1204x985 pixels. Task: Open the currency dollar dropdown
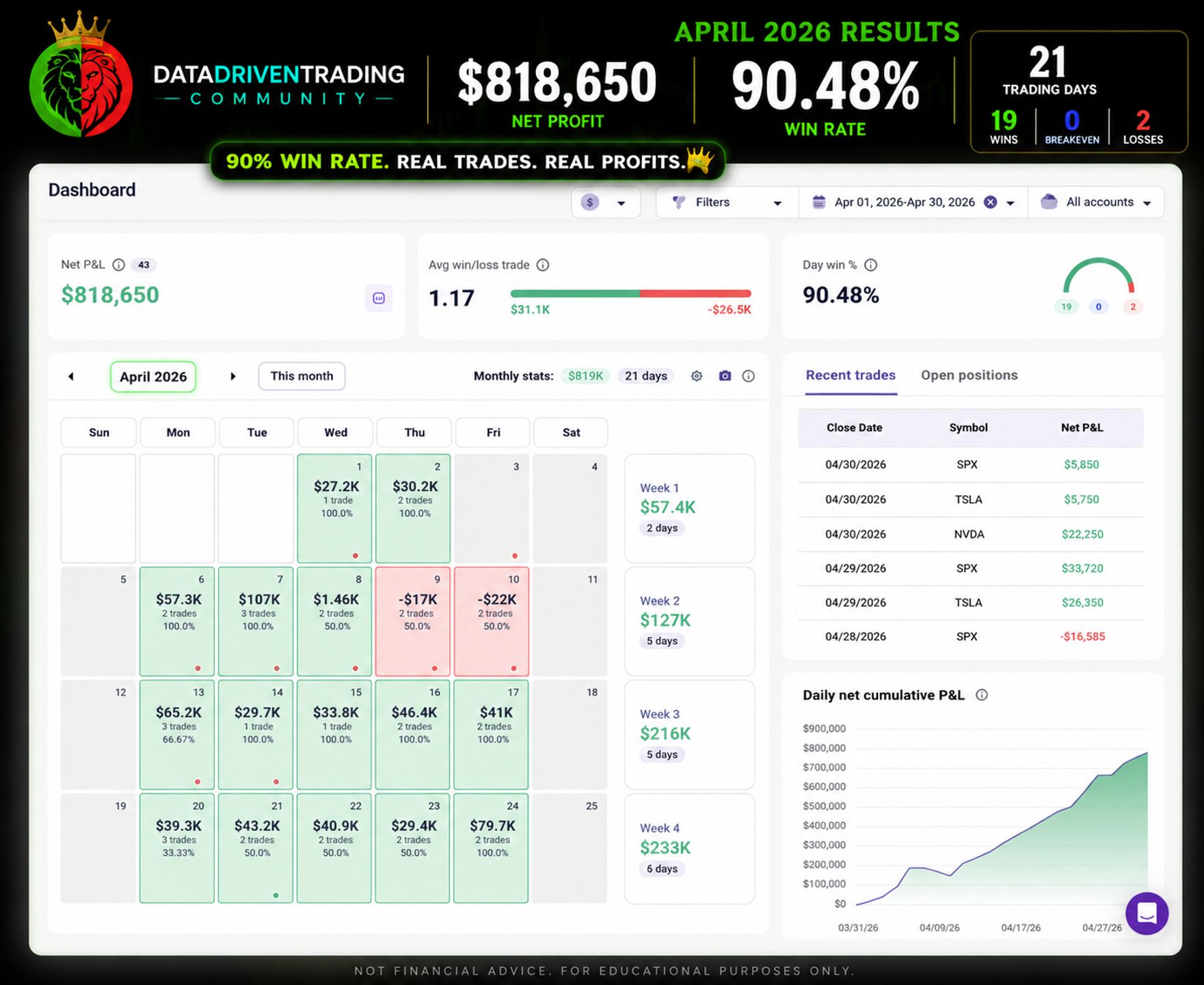(x=606, y=202)
